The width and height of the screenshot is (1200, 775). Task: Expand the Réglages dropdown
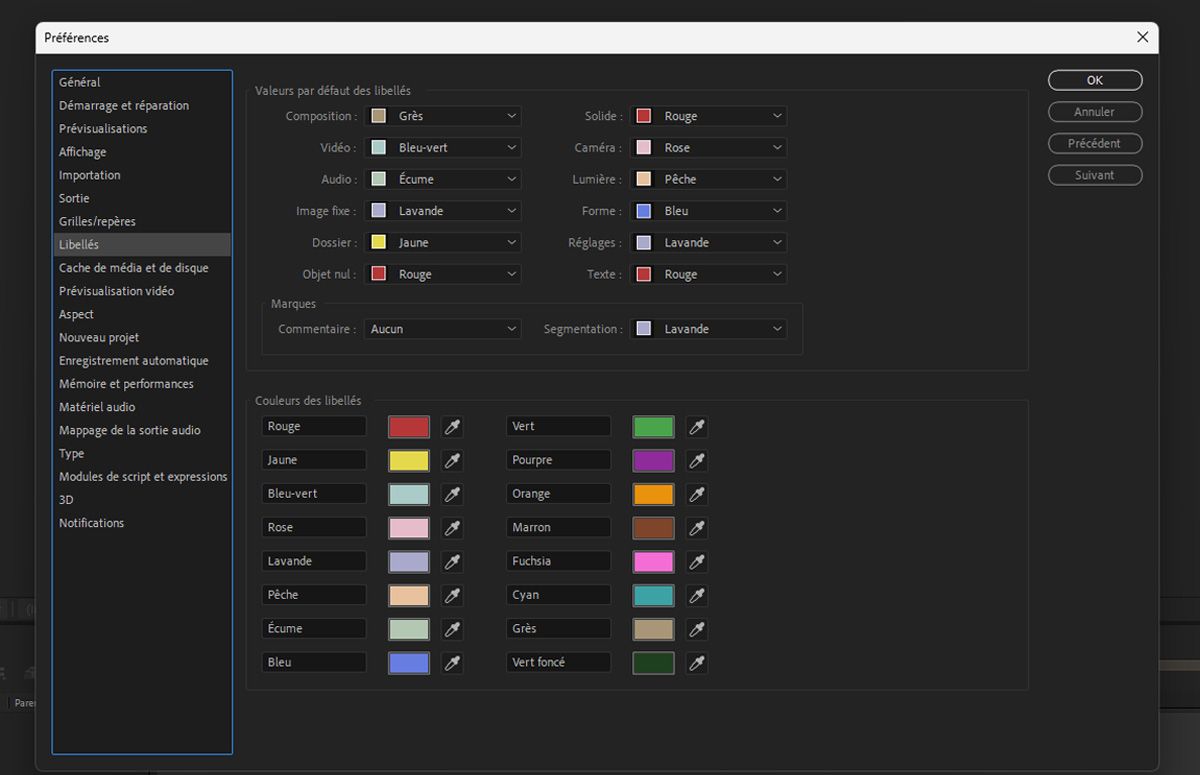709,243
